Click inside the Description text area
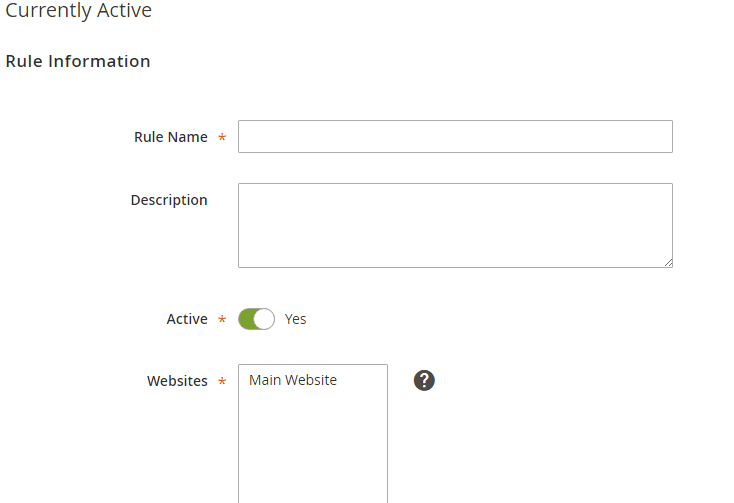734x503 pixels. coord(455,226)
